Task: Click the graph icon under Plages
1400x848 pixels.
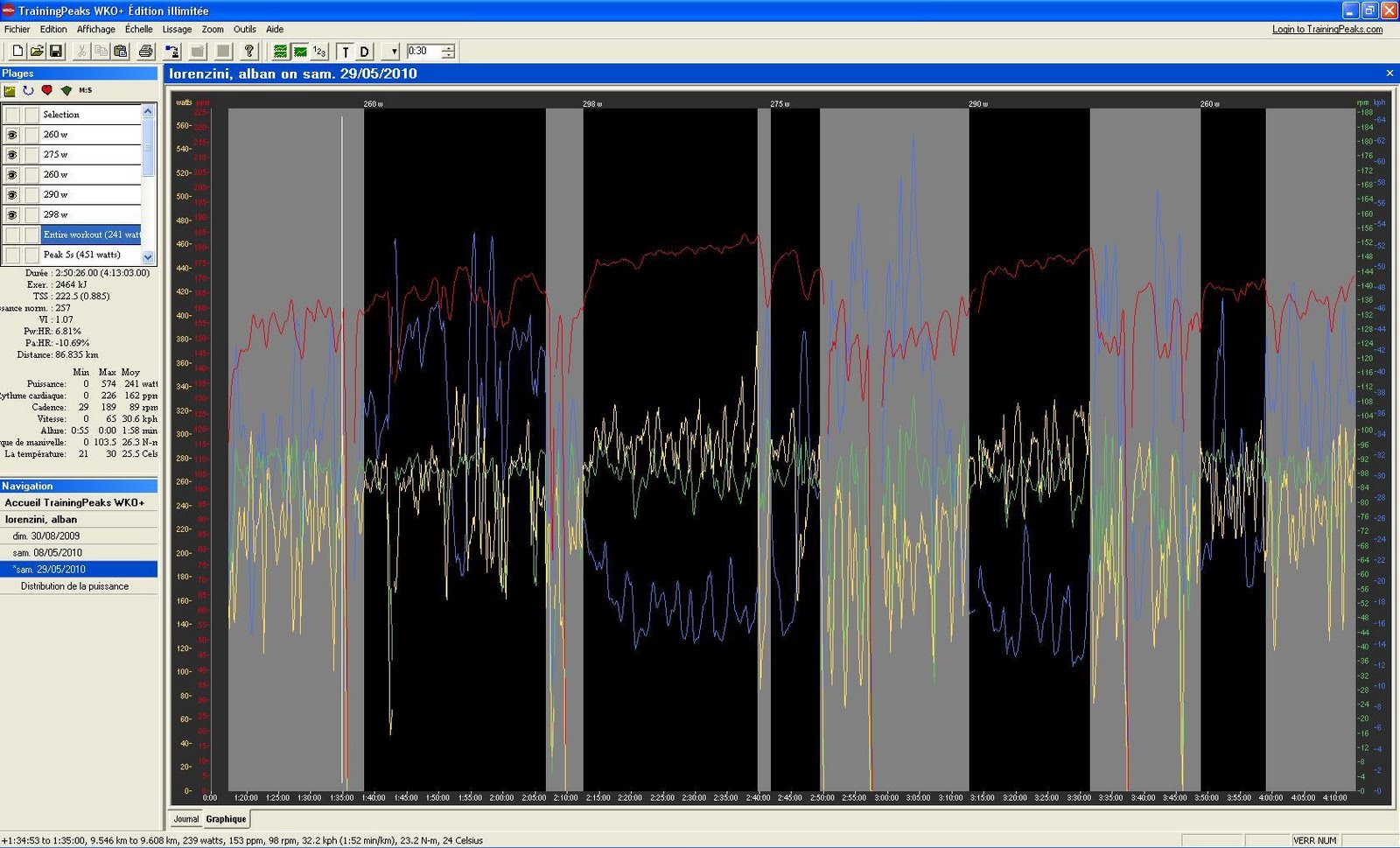Action: click(10, 90)
